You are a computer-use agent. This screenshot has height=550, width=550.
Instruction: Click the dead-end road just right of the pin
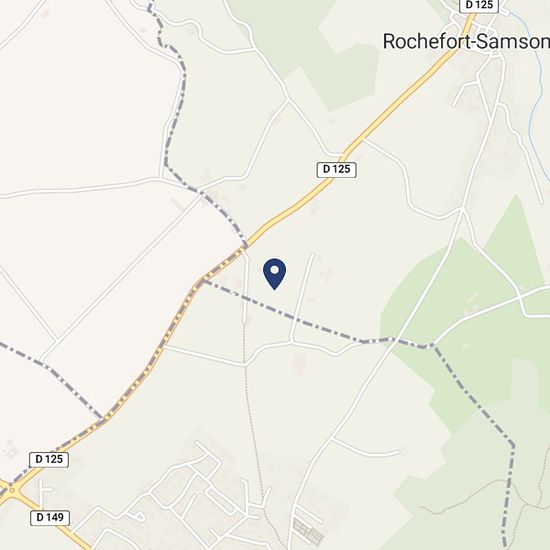(302, 296)
